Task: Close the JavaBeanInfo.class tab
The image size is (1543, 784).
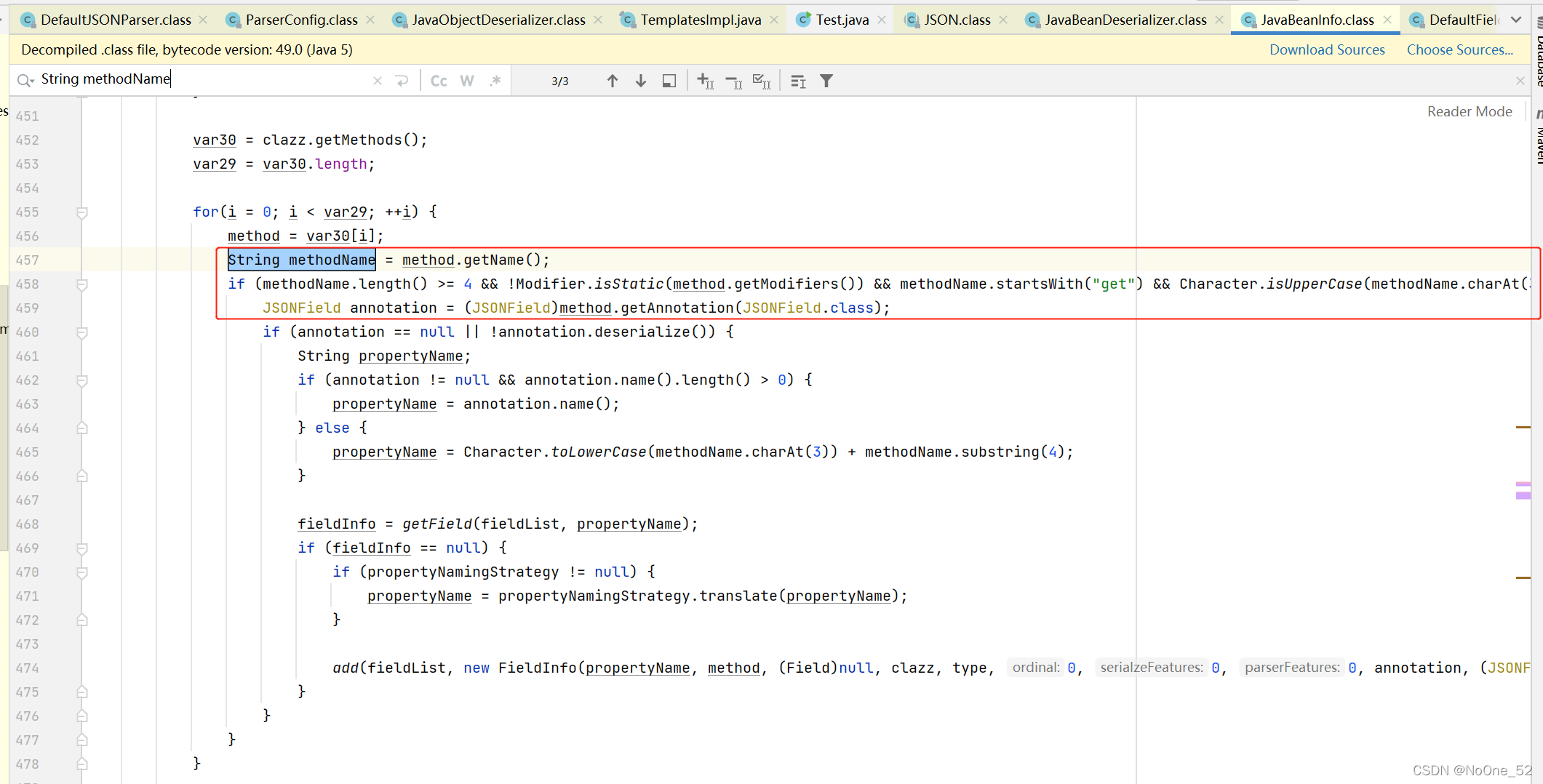Action: [x=1387, y=20]
